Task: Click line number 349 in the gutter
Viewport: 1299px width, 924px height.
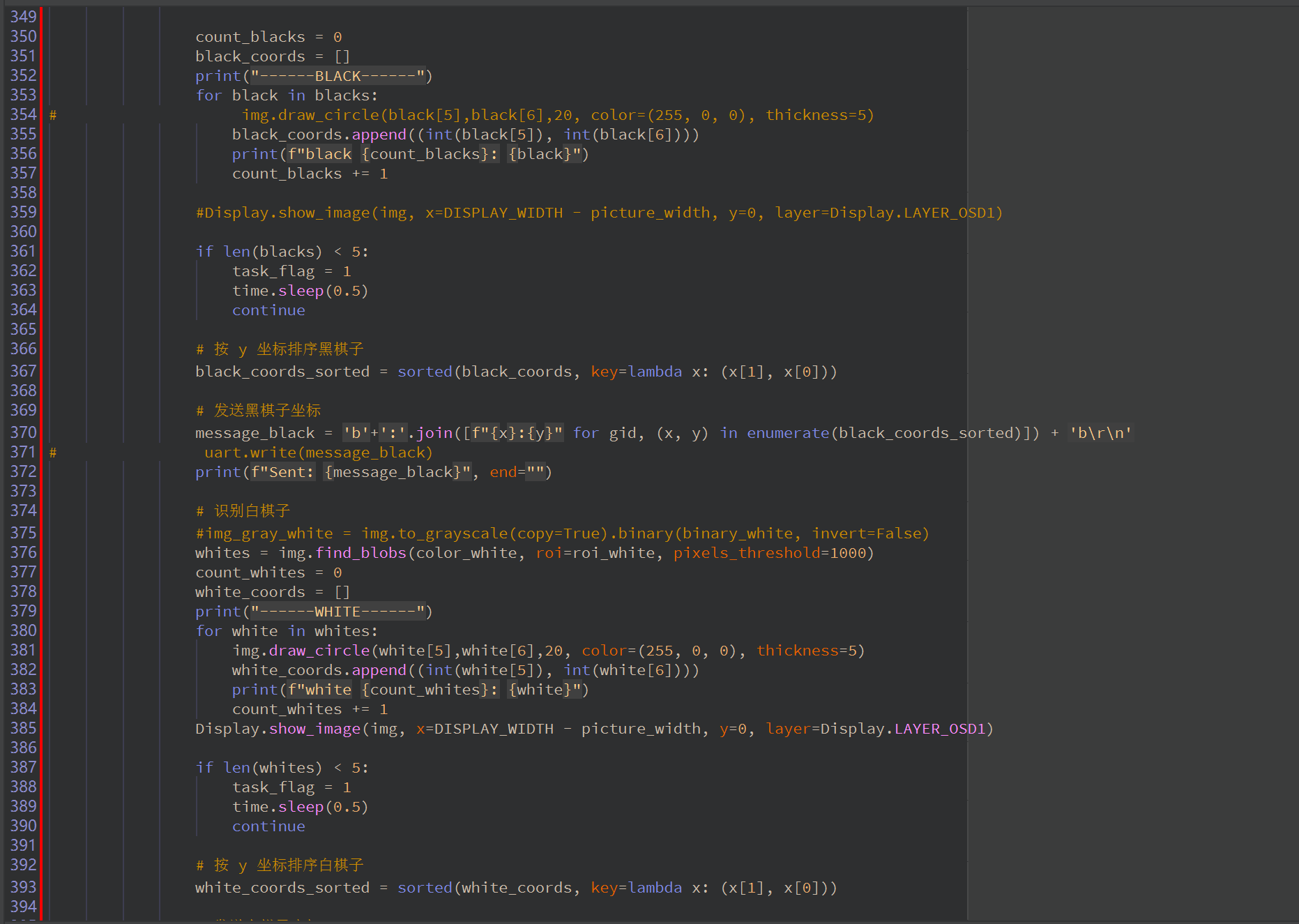Action: tap(23, 17)
